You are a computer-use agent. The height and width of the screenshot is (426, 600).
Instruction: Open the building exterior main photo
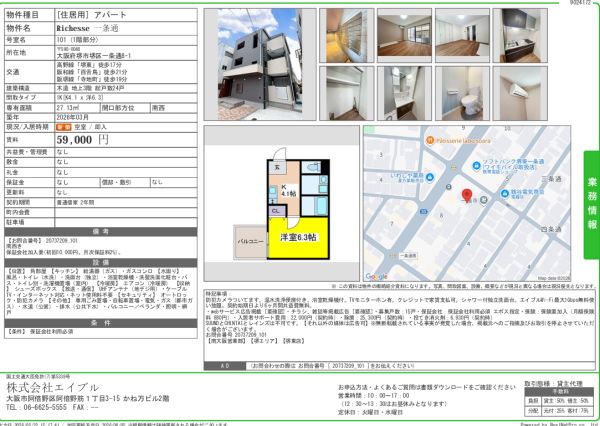pyautogui.click(x=260, y=64)
